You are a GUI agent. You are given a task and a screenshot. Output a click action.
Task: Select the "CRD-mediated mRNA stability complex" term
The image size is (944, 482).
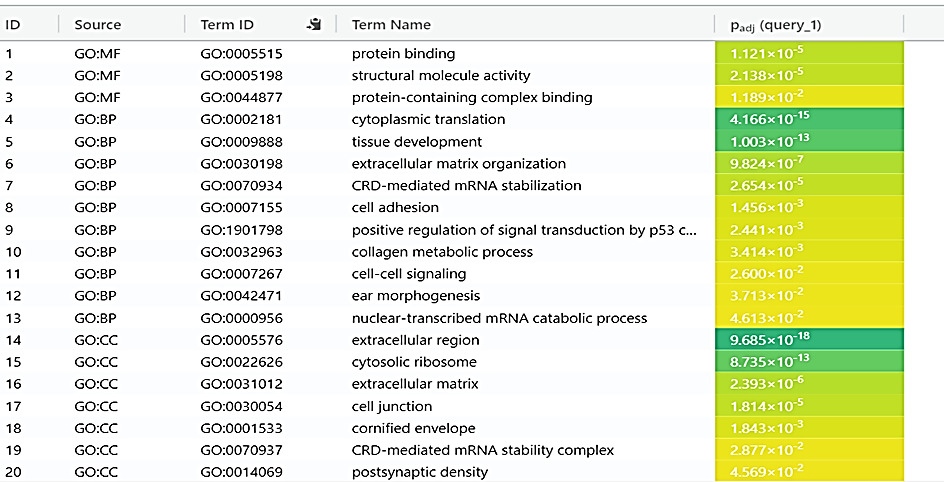(x=482, y=450)
